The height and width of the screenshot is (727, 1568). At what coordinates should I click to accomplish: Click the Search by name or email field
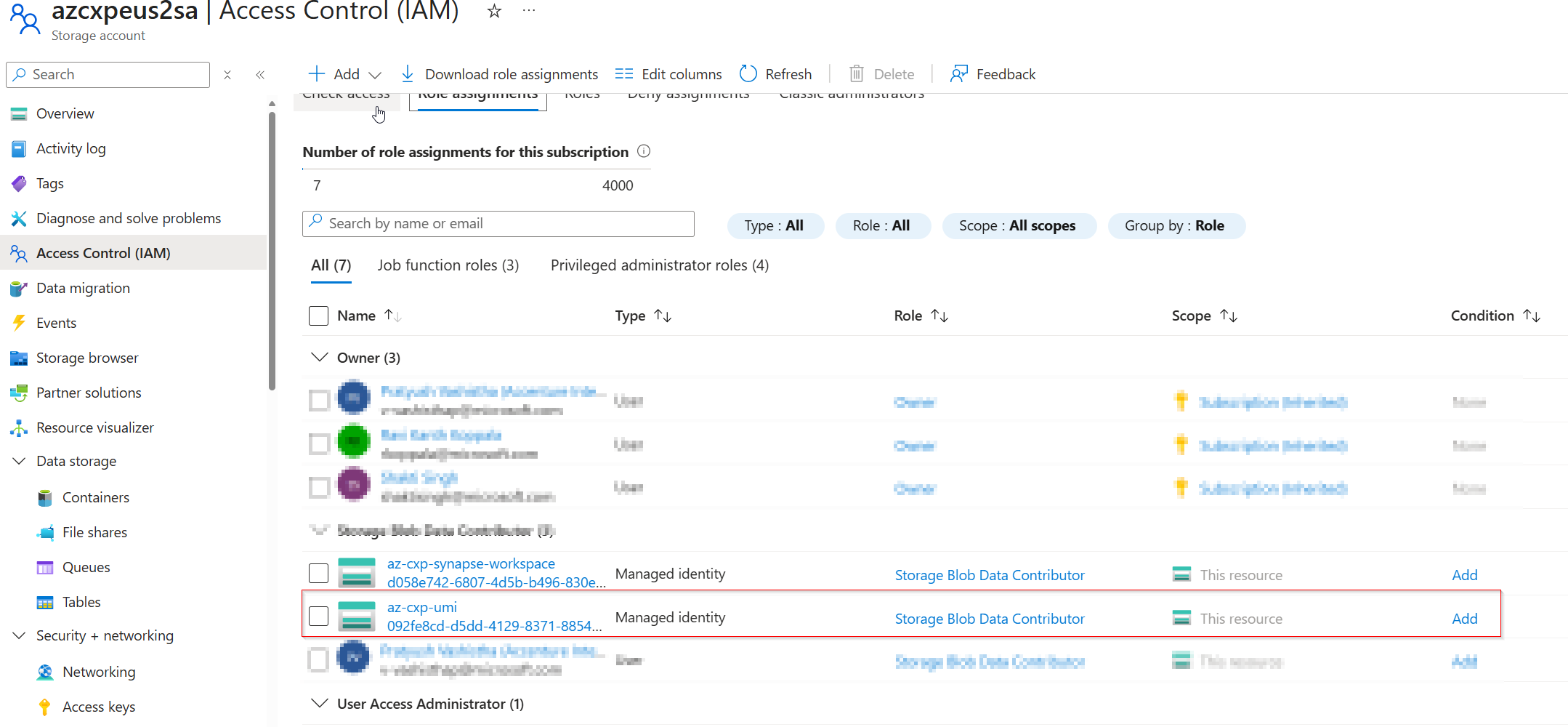point(498,224)
